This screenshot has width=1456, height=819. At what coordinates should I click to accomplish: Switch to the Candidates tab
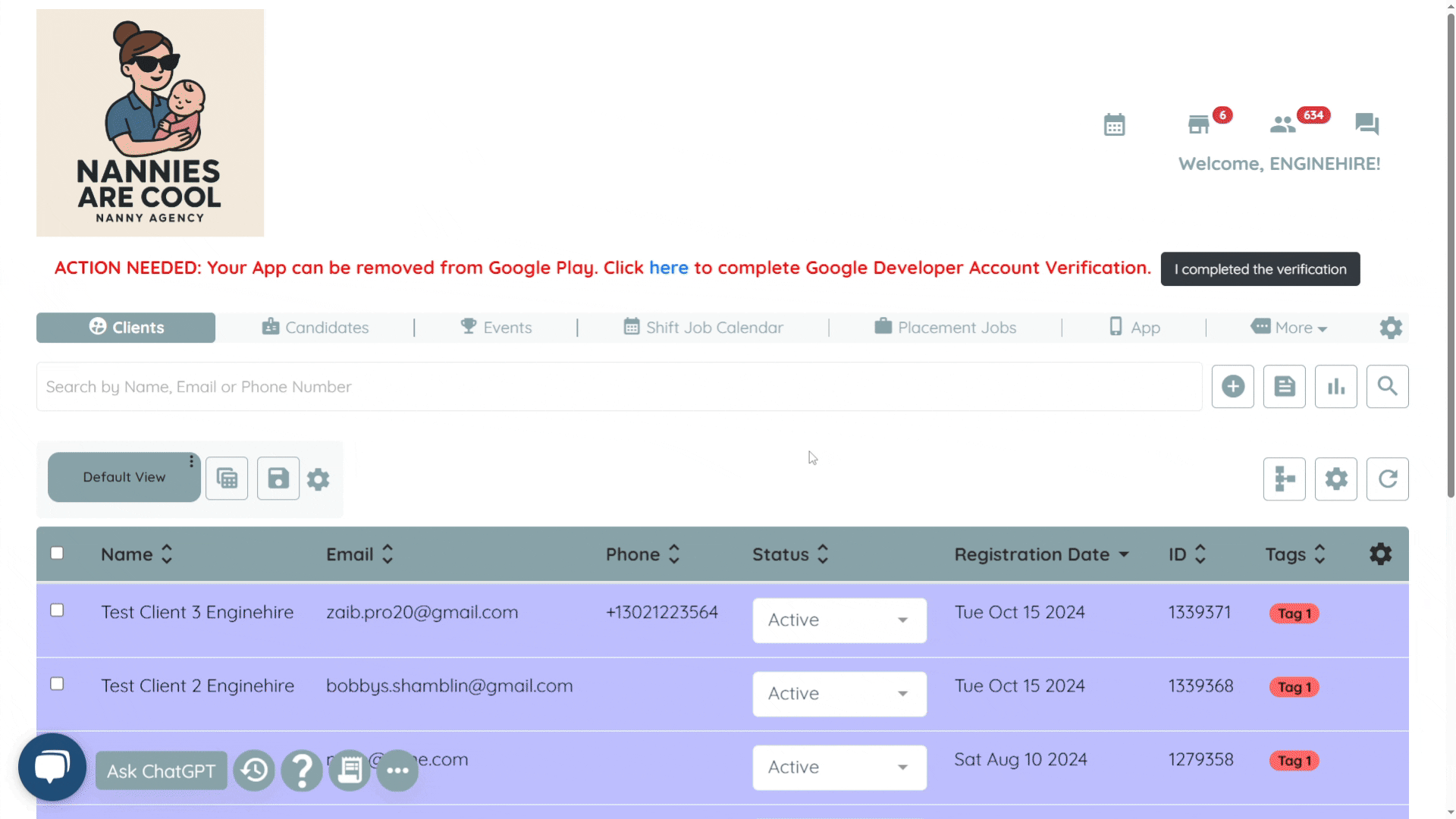[x=315, y=328]
